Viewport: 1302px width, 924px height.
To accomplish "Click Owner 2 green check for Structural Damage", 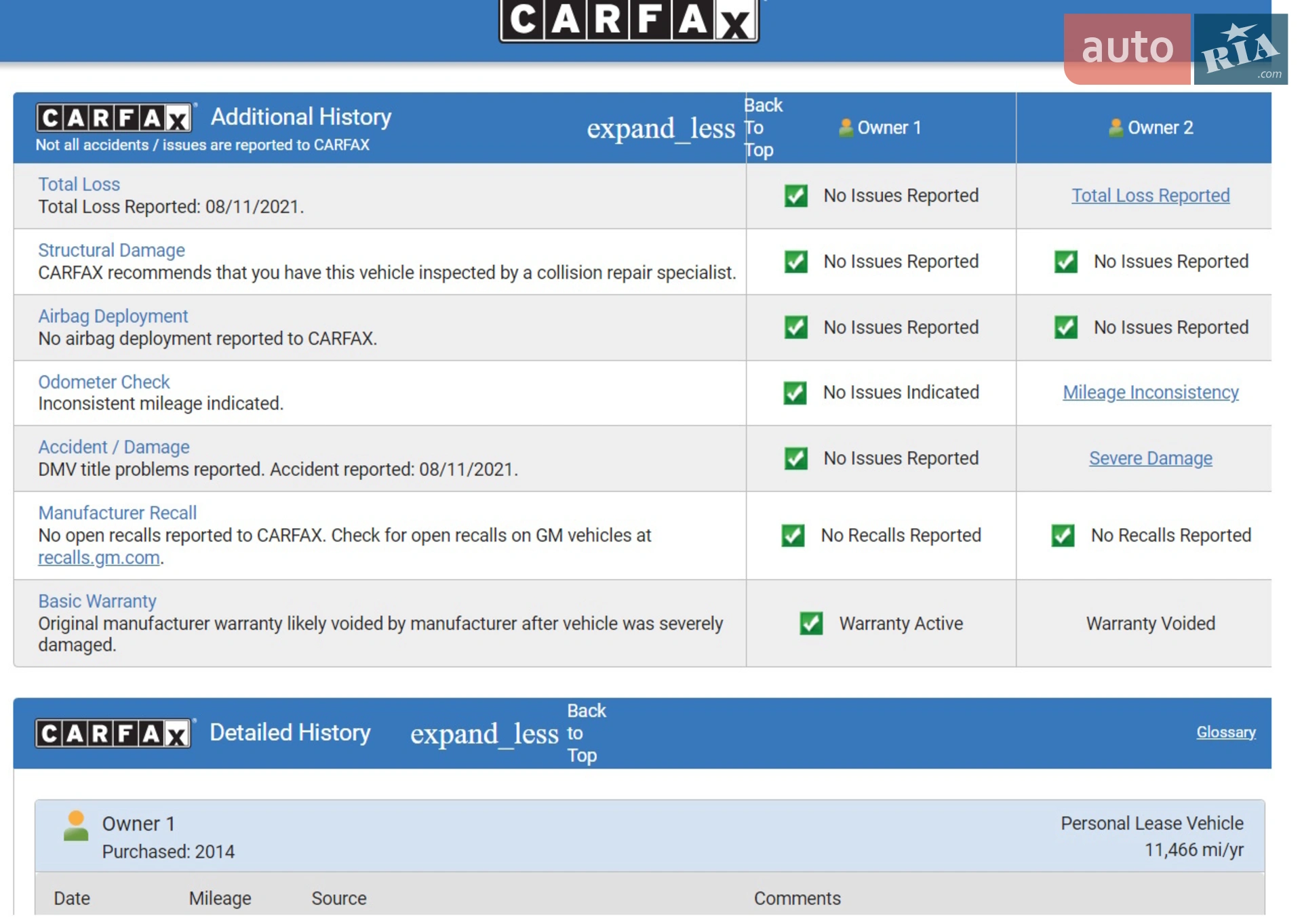I will pyautogui.click(x=1066, y=262).
